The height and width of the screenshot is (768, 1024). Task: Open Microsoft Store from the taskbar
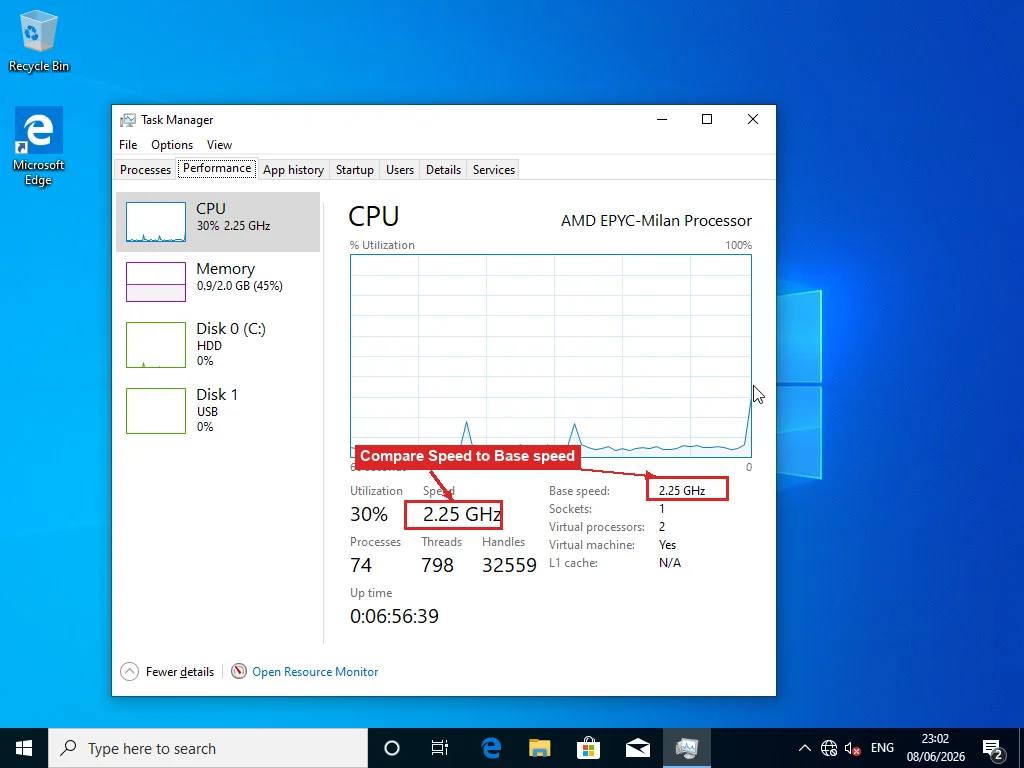tap(588, 748)
